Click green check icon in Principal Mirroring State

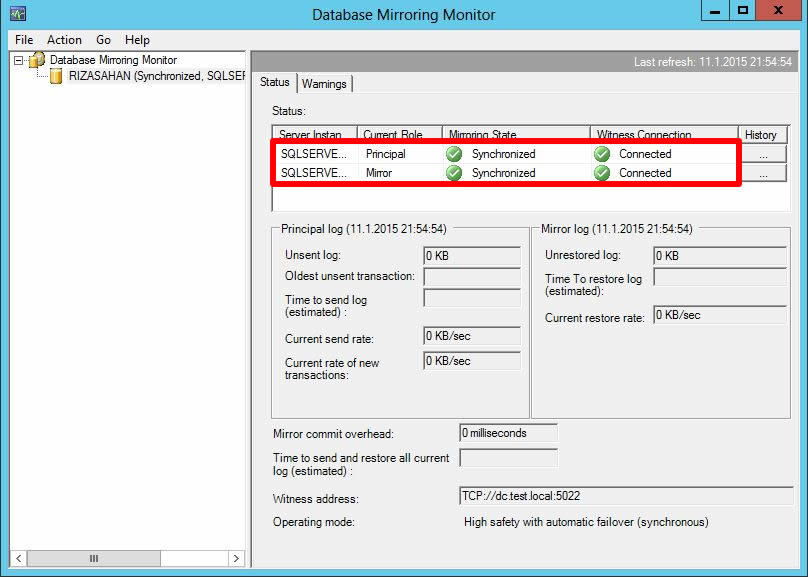coord(454,154)
